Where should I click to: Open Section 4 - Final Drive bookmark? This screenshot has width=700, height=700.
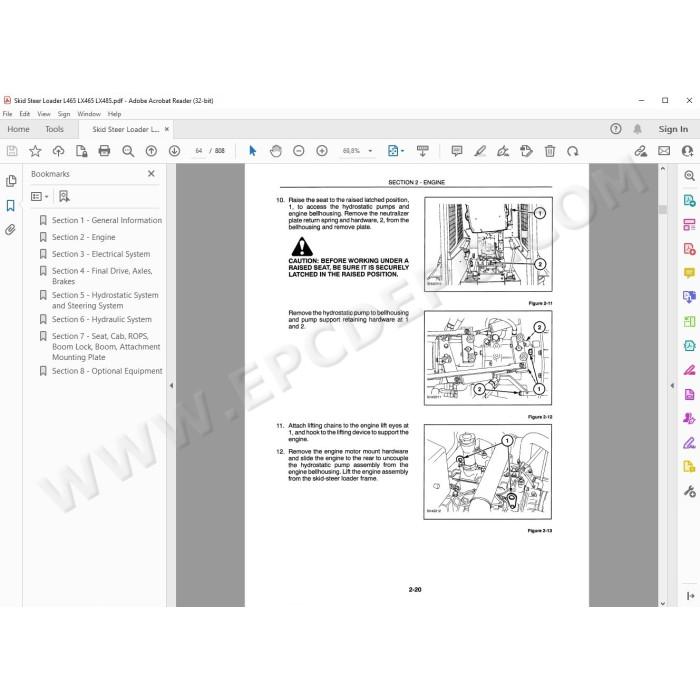coord(102,276)
